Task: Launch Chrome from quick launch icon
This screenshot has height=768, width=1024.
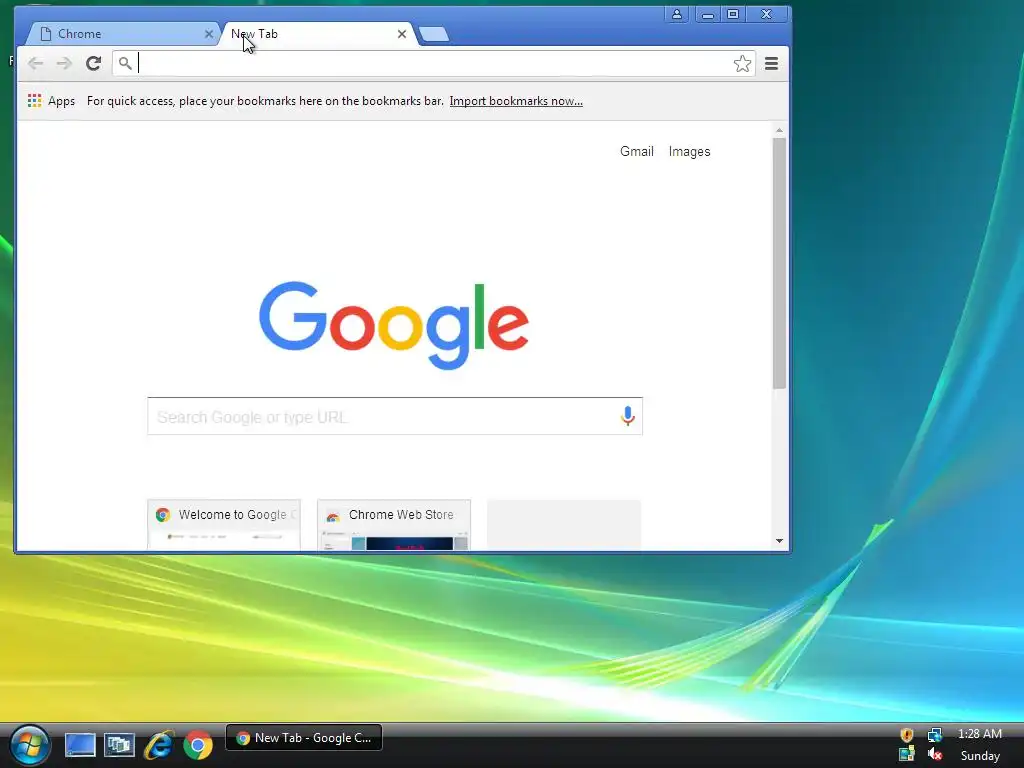Action: pos(198,745)
